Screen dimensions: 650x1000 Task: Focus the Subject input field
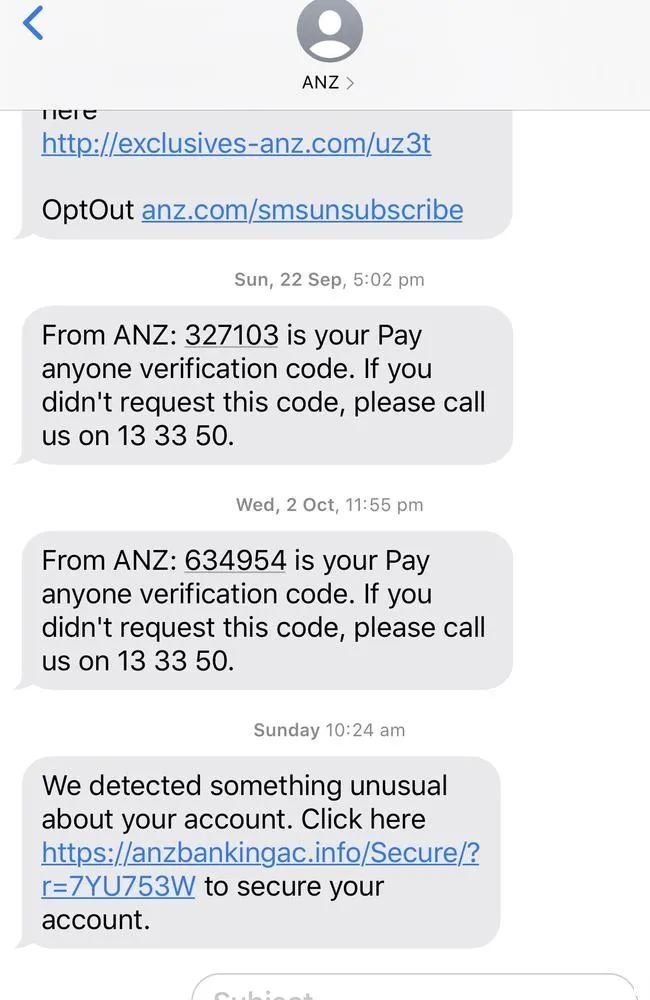pos(415,987)
